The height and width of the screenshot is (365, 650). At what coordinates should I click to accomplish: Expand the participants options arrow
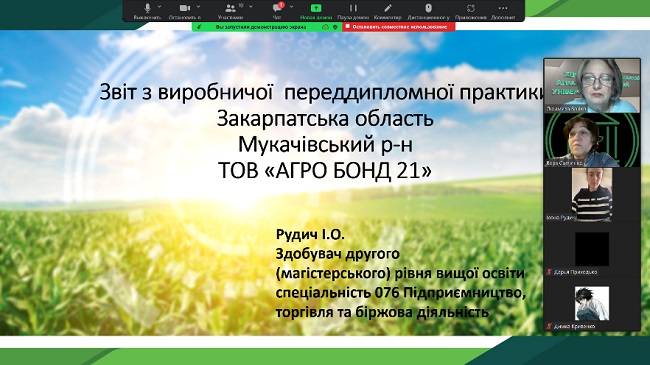click(251, 7)
